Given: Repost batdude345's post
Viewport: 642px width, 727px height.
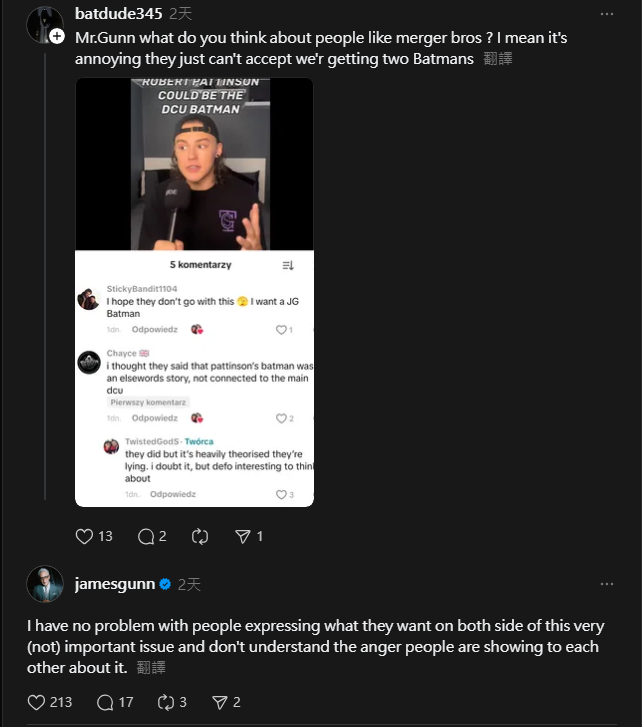Looking at the screenshot, I should pos(200,537).
